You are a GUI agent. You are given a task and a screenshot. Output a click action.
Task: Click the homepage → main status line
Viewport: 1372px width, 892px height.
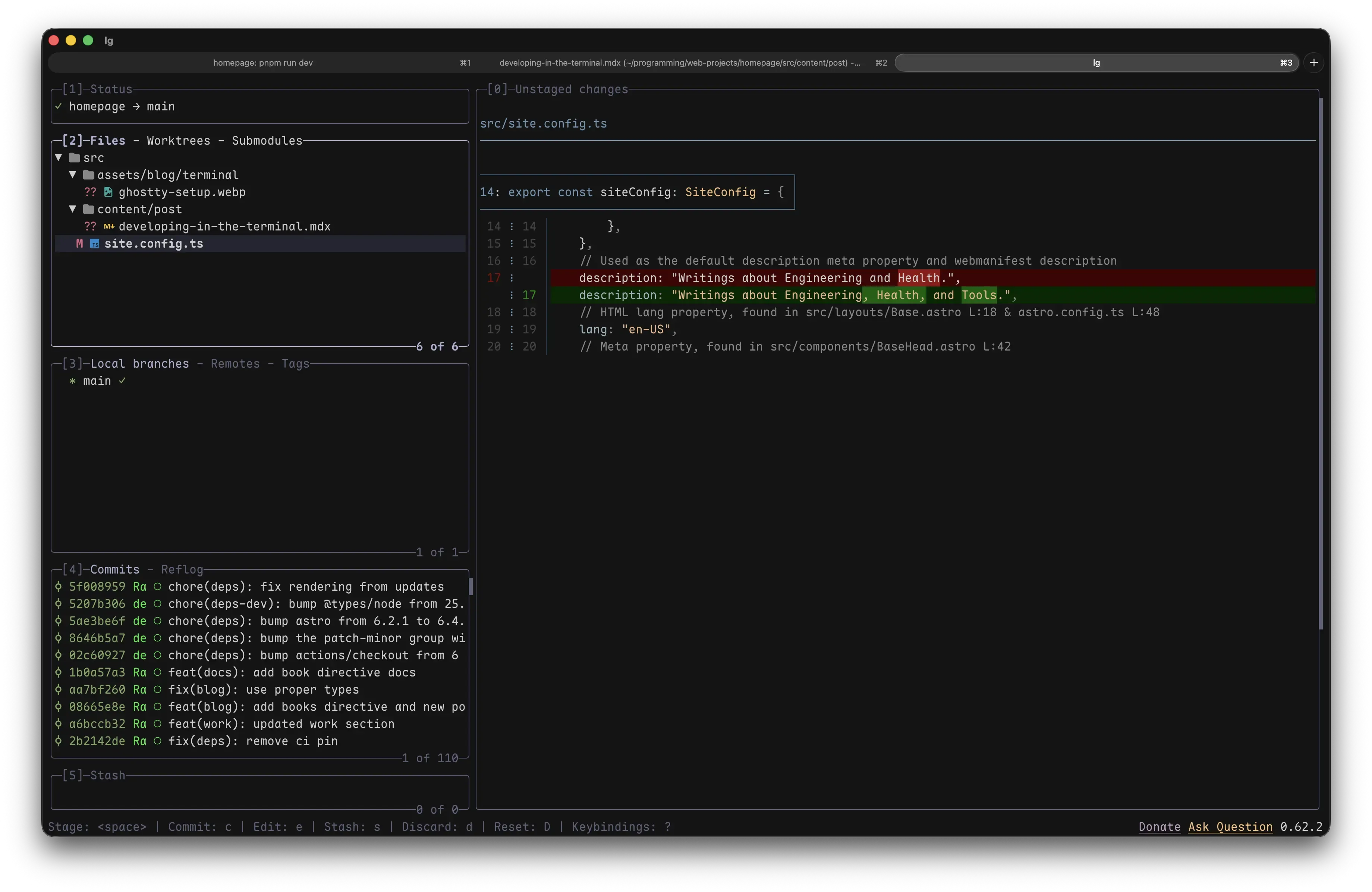[x=122, y=106]
